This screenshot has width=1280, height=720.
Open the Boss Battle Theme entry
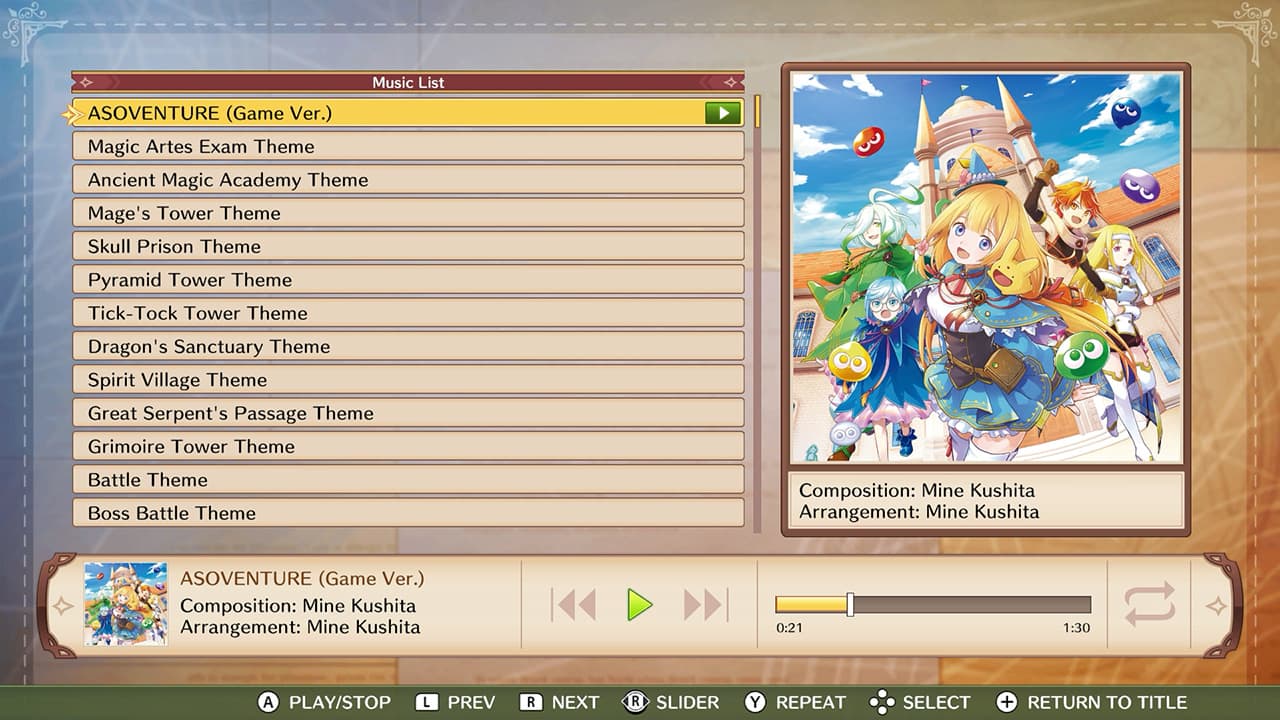pyautogui.click(x=400, y=513)
